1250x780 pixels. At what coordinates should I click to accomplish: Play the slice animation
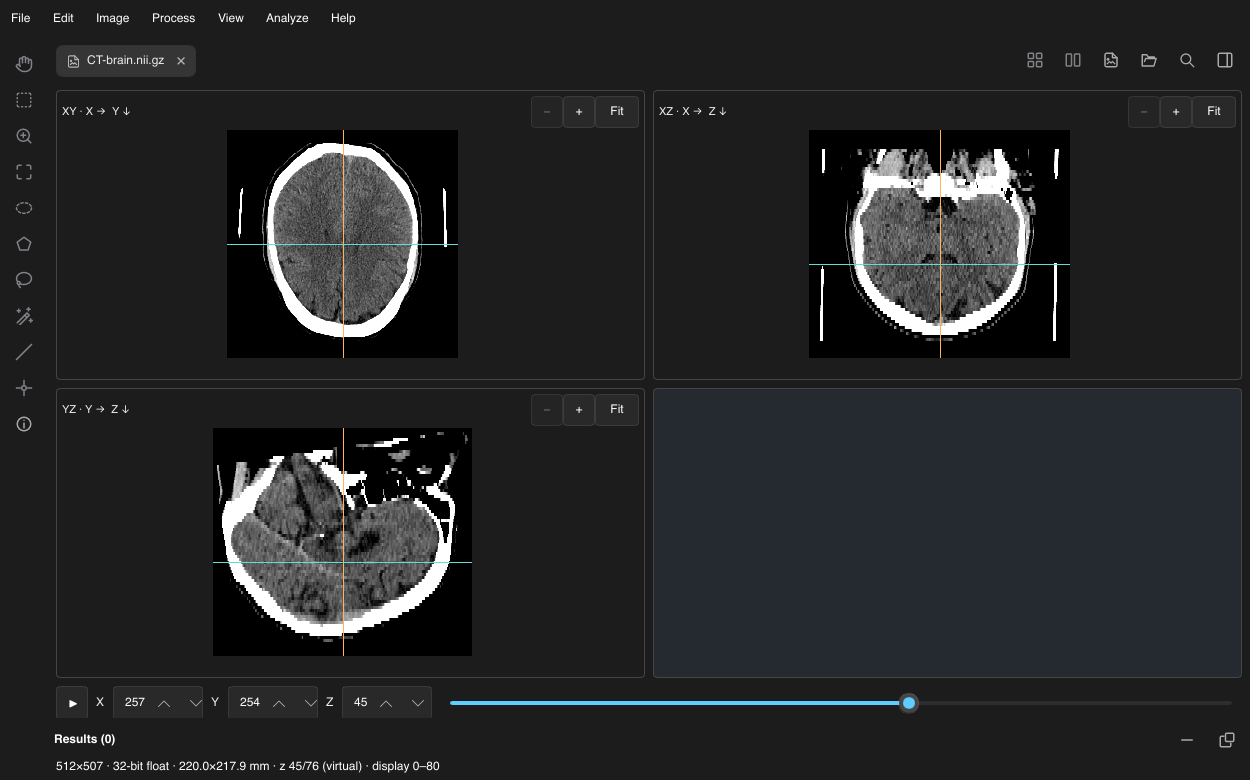point(72,703)
